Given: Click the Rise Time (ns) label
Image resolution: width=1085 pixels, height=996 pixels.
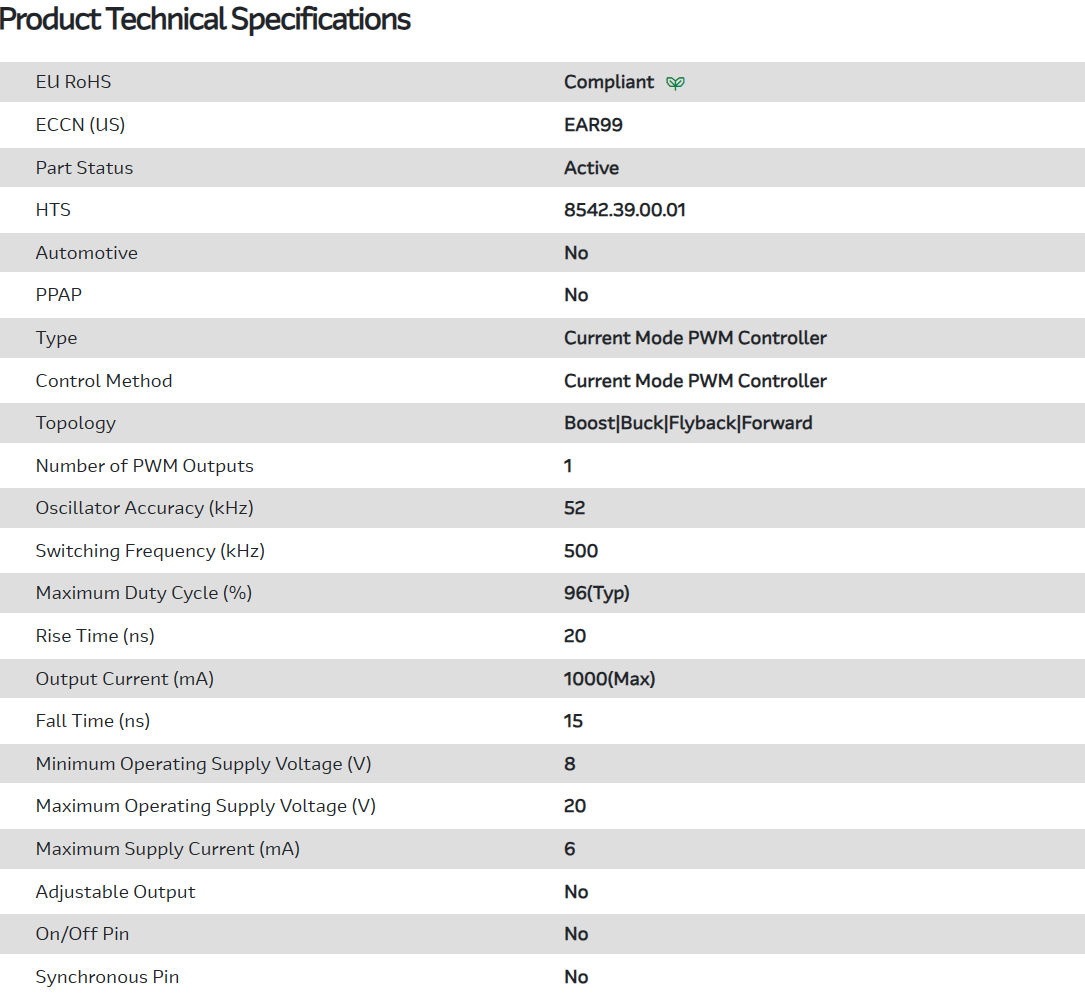Looking at the screenshot, I should tap(94, 636).
